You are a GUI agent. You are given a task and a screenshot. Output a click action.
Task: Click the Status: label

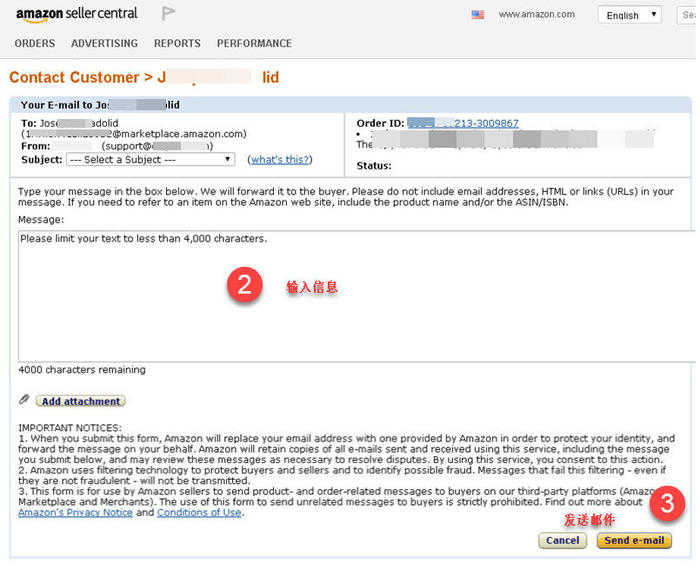pyautogui.click(x=374, y=166)
